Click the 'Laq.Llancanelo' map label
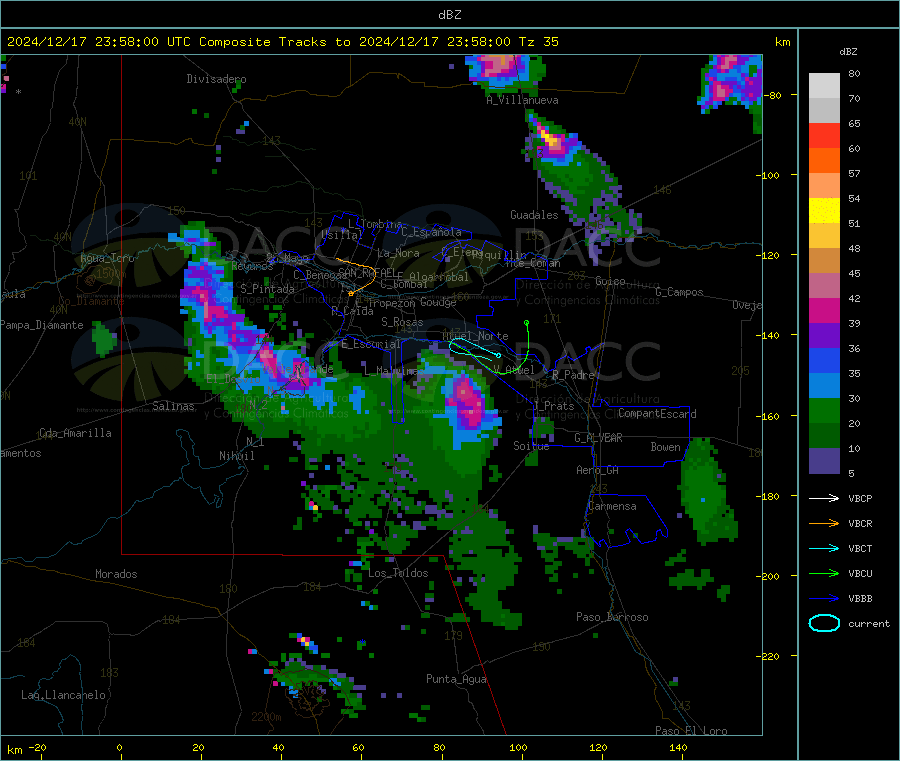Viewport: 900px width, 761px height. coord(63,695)
